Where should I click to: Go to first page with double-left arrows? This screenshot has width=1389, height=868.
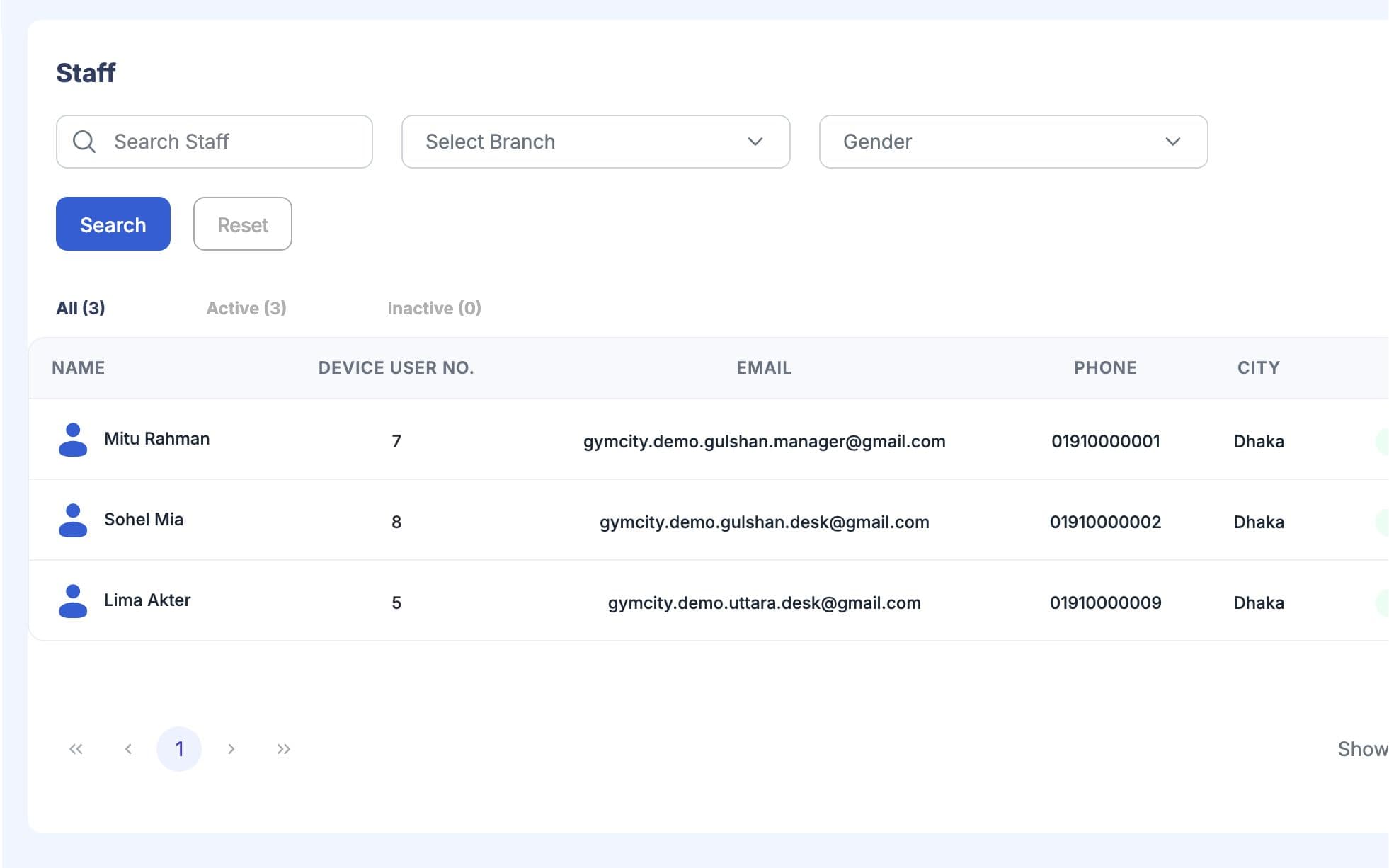[x=76, y=749]
